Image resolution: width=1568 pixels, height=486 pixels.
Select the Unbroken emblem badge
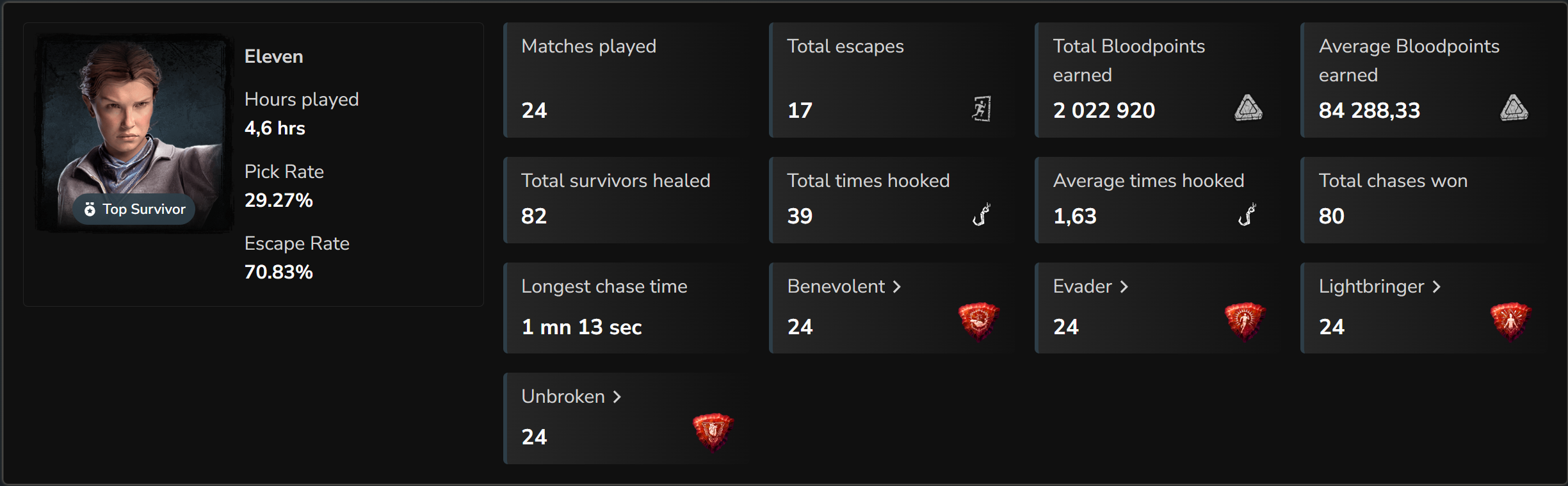click(713, 432)
